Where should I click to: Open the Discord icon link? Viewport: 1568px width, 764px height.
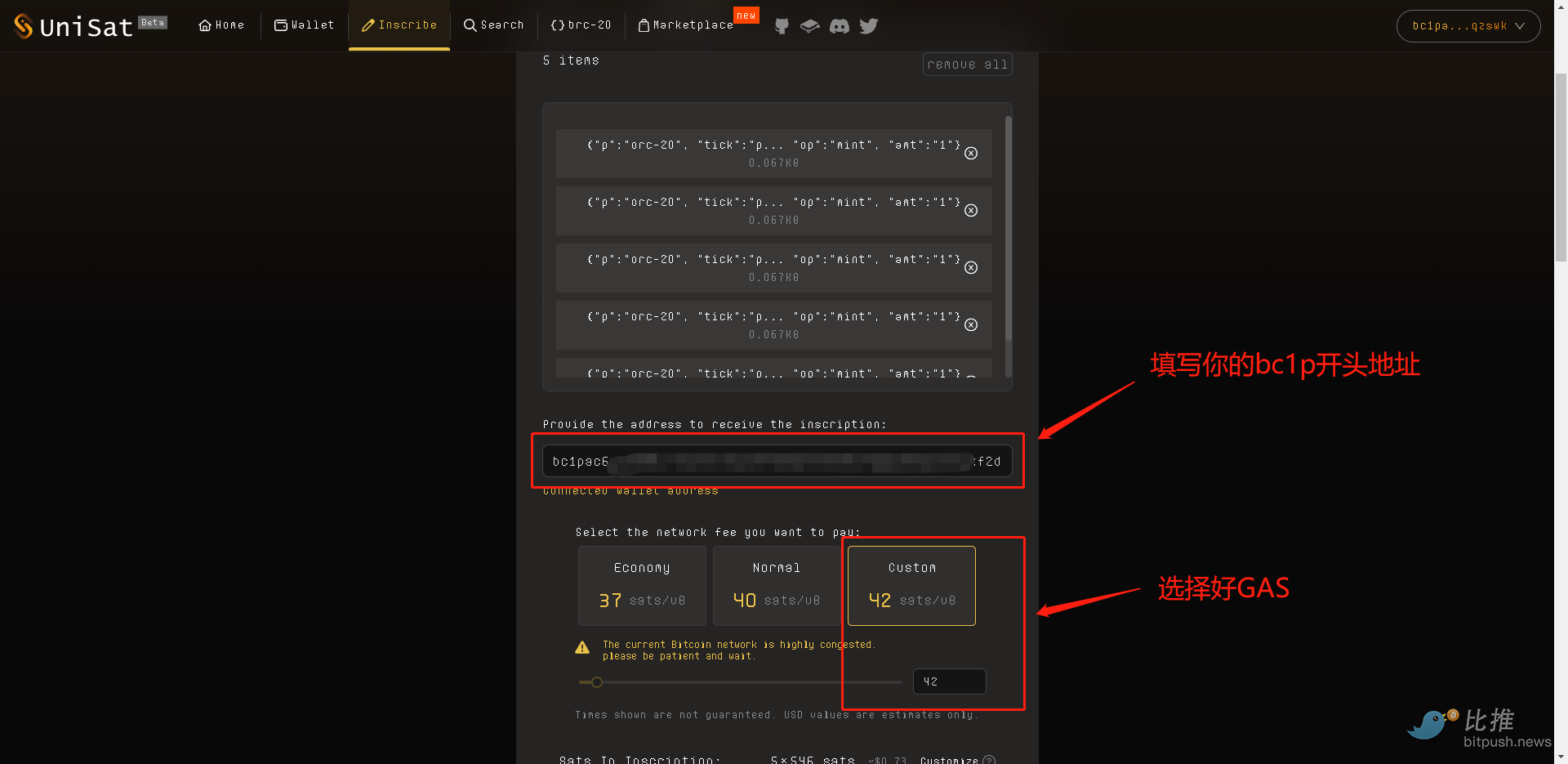pos(839,26)
